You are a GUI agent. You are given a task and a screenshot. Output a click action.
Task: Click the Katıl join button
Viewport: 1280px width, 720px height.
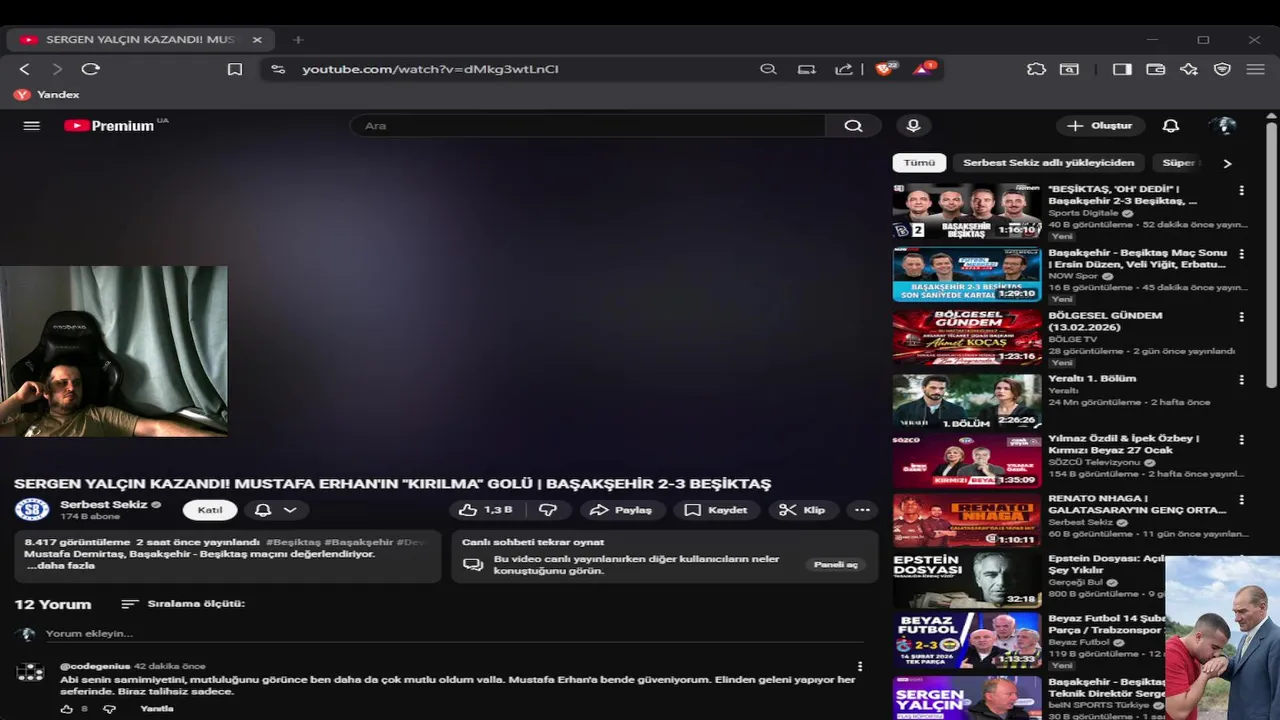click(210, 510)
